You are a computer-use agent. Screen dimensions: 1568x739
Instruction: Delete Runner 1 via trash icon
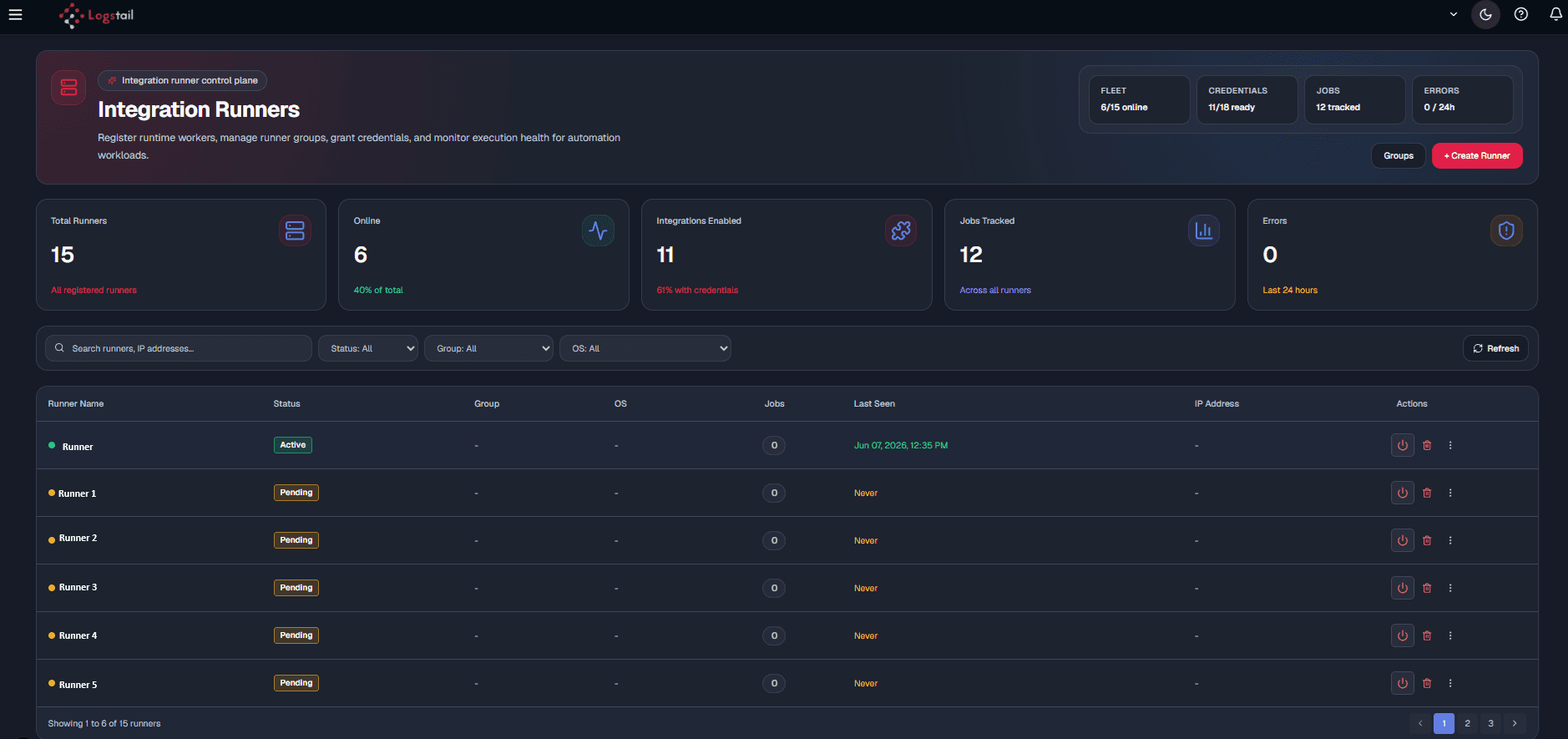(x=1427, y=493)
